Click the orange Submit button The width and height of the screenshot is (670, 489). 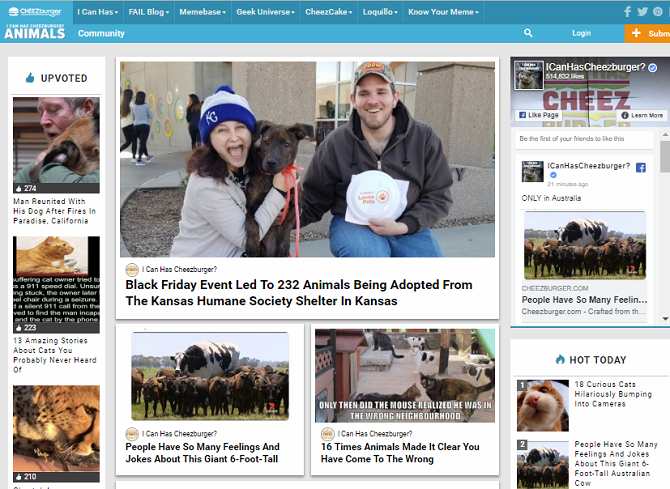click(x=647, y=33)
